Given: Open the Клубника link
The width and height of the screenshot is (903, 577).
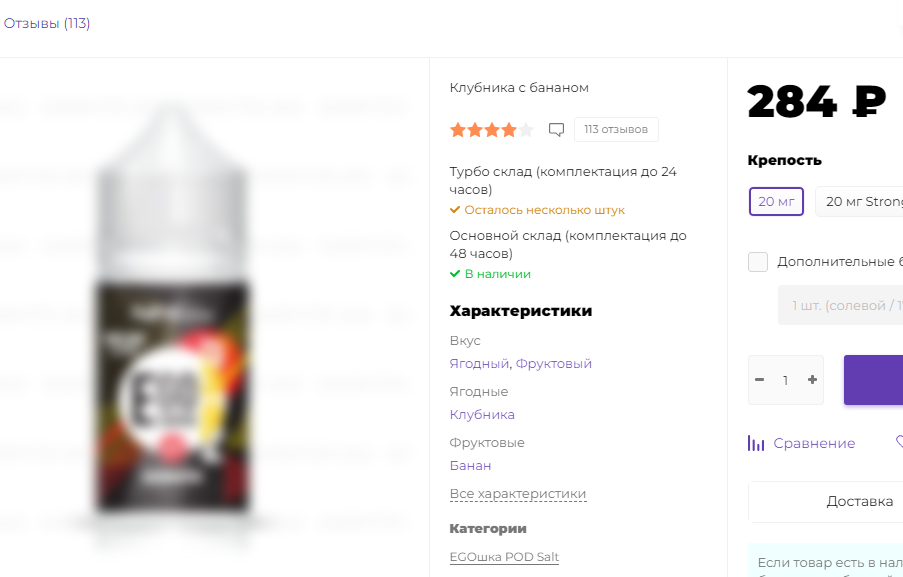Looking at the screenshot, I should point(482,415).
